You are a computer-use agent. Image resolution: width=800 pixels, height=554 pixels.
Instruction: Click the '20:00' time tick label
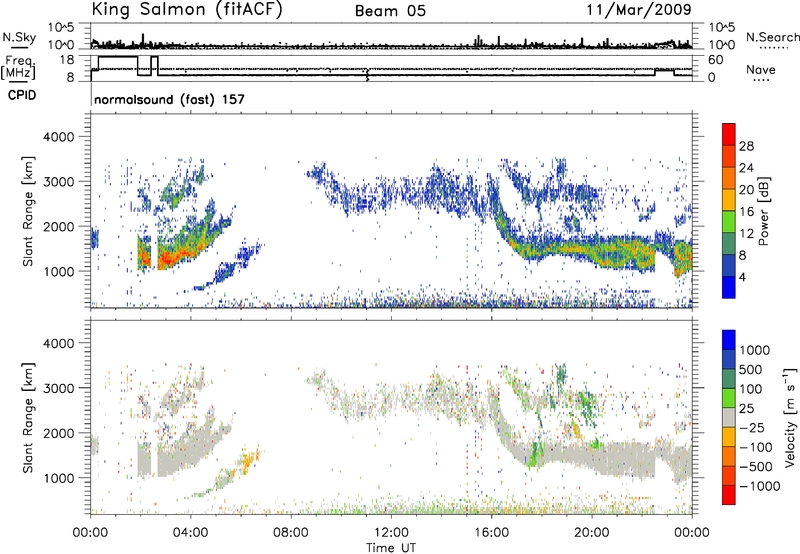coord(592,533)
